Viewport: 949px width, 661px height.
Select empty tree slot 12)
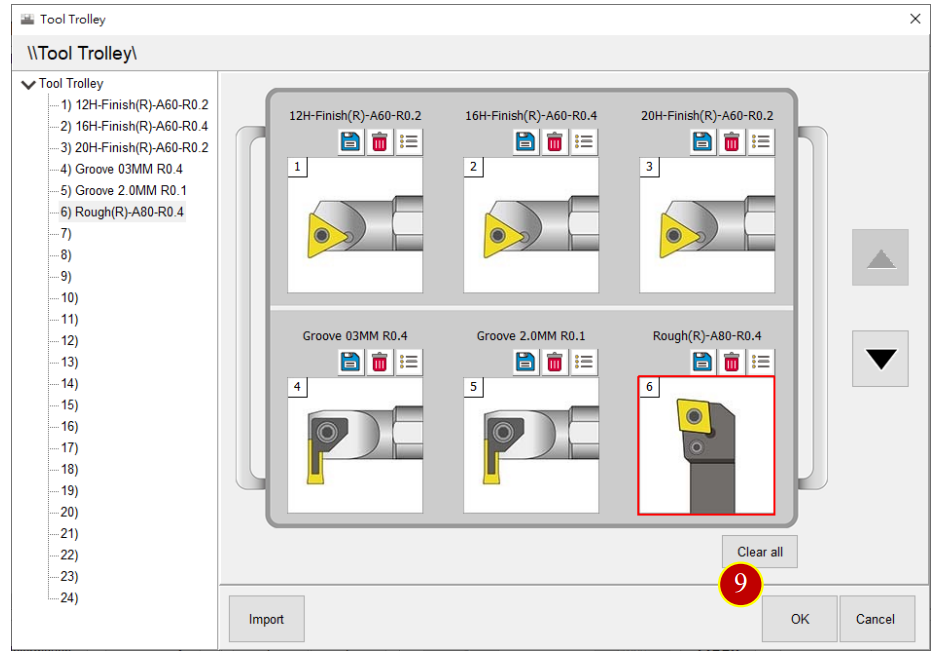point(70,341)
